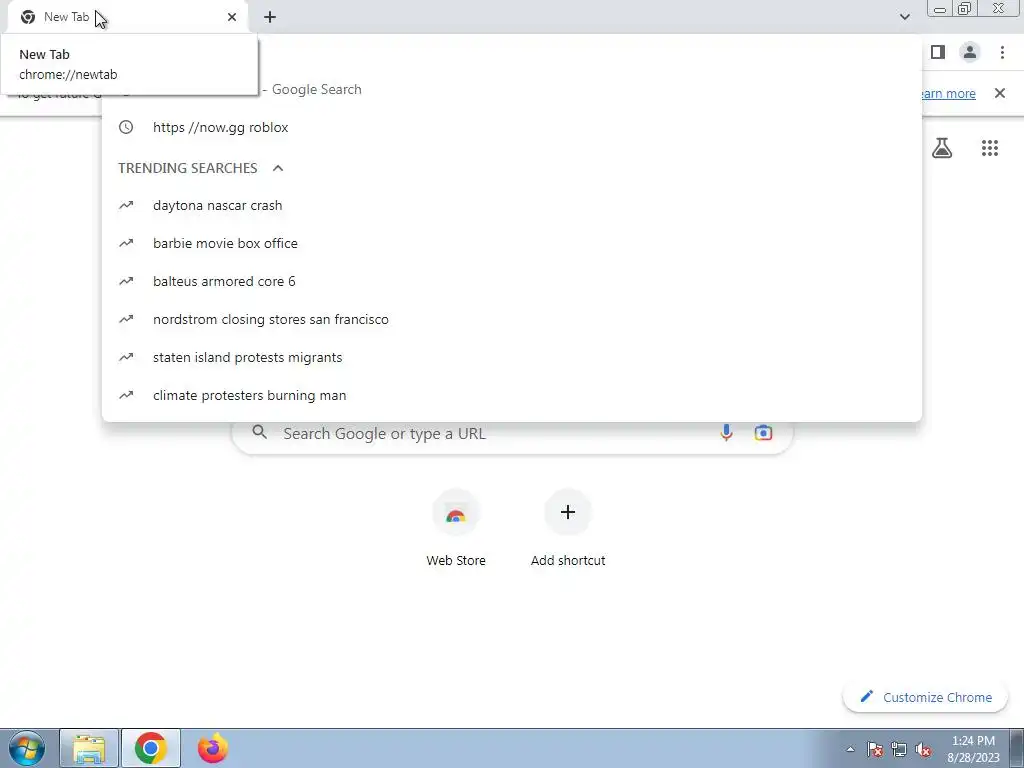Select the '- Google Search' suggestion row
Image resolution: width=1024 pixels, height=768 pixels.
tap(512, 89)
